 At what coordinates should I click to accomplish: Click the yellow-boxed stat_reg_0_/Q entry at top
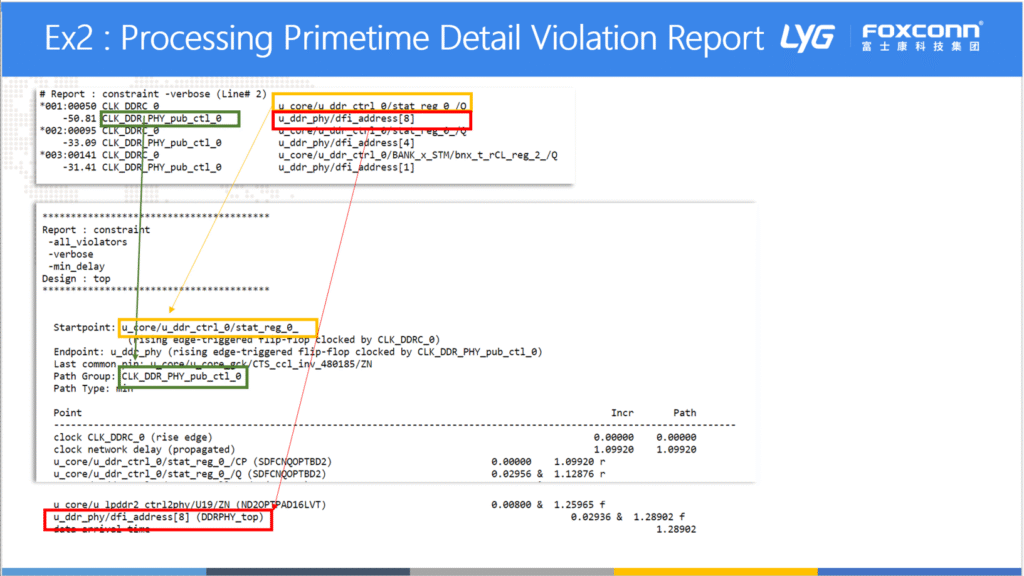point(372,106)
